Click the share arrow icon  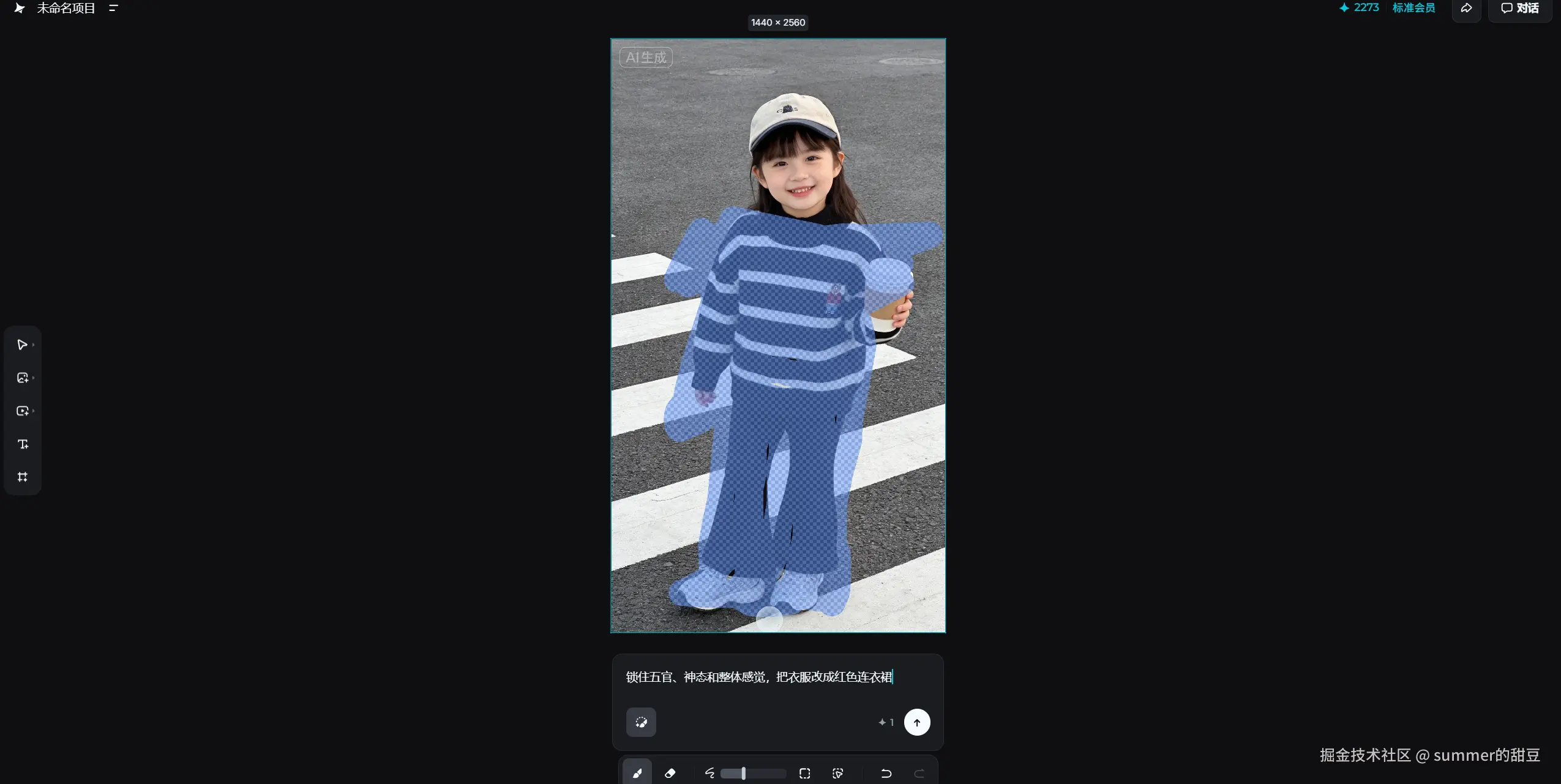coord(1466,8)
